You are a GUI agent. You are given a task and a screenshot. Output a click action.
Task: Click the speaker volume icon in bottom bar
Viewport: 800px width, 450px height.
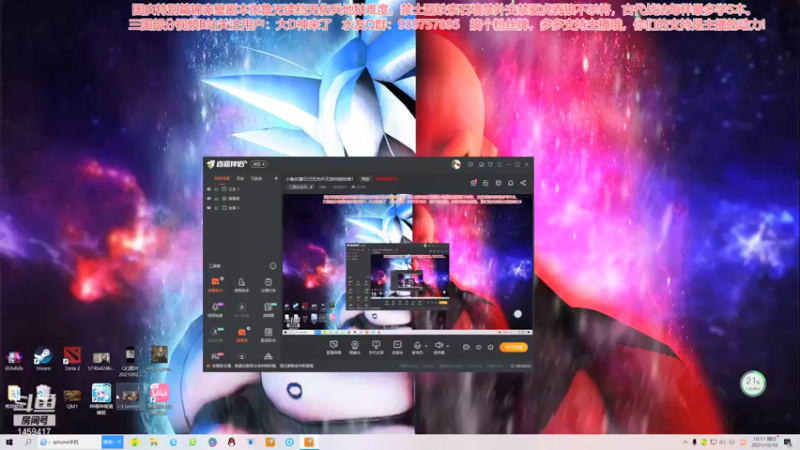click(438, 346)
